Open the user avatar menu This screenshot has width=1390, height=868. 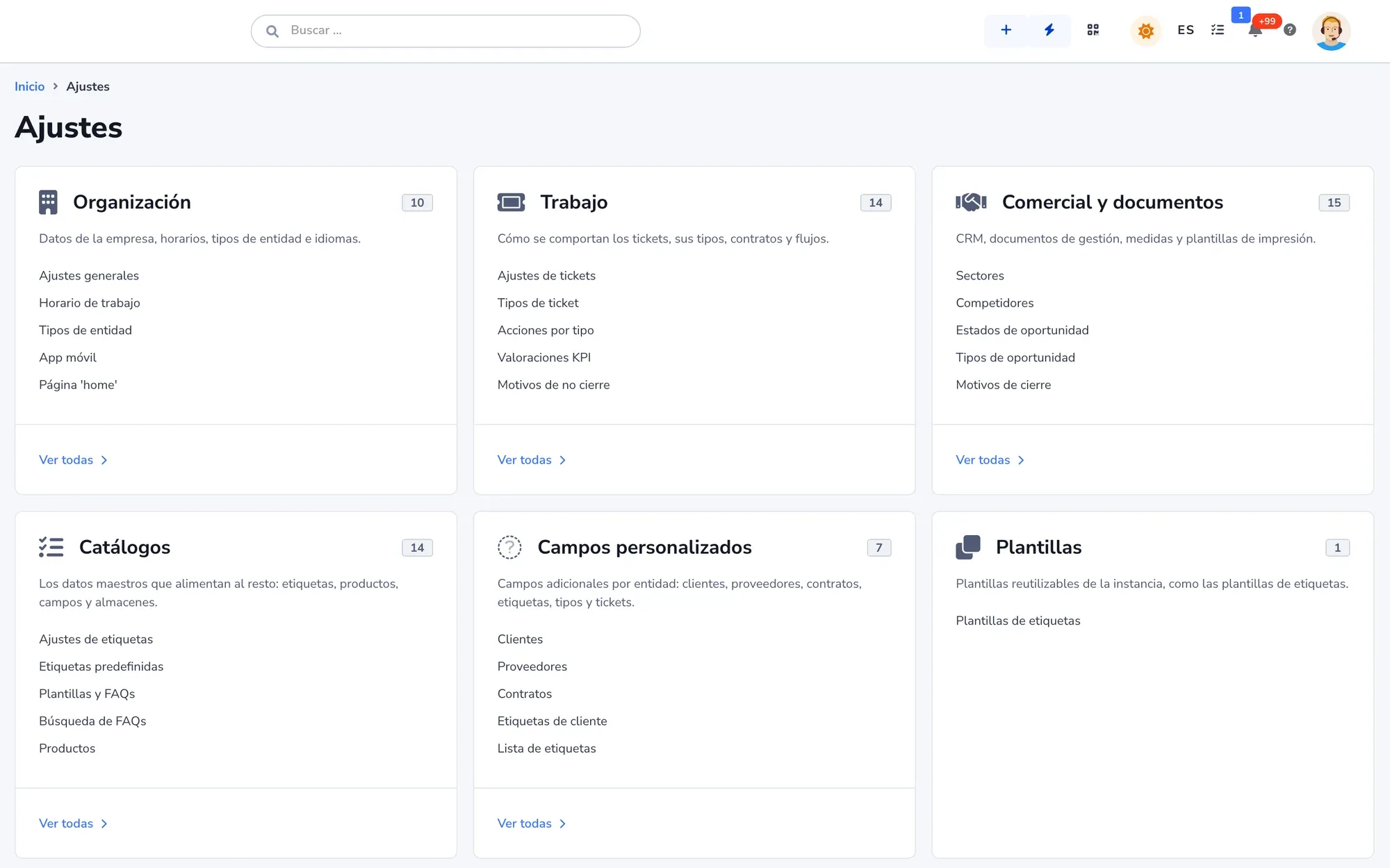[x=1331, y=31]
